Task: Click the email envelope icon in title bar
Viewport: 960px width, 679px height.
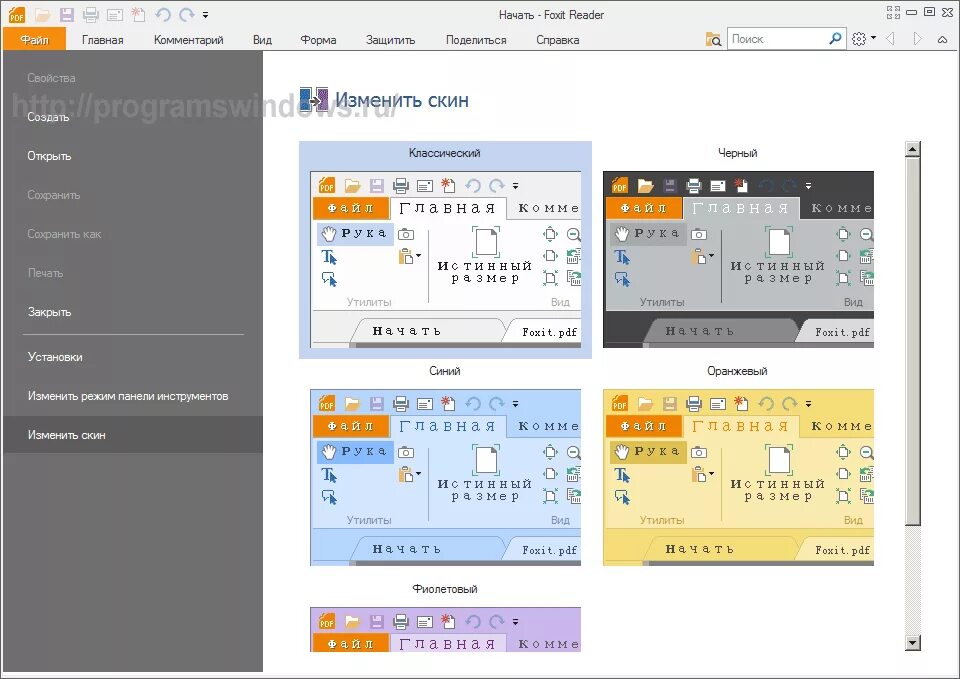Action: click(x=114, y=14)
